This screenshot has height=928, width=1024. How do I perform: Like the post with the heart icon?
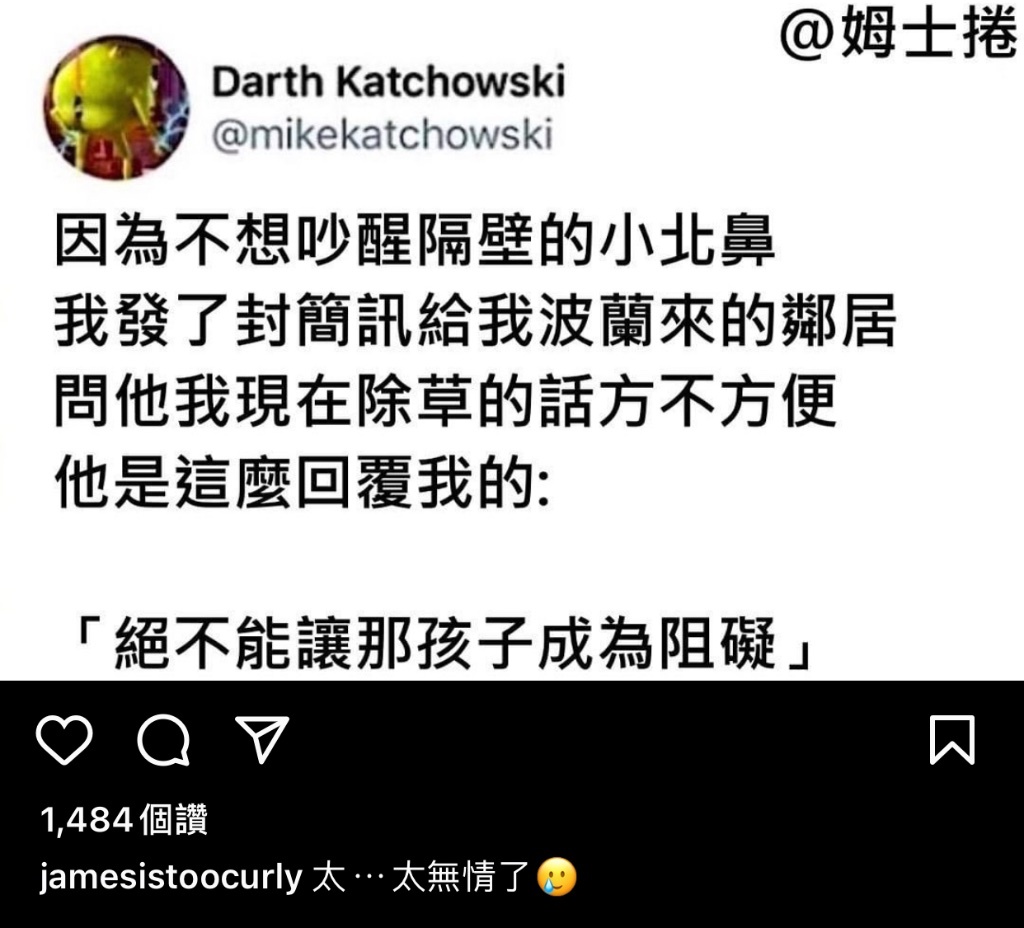64,739
